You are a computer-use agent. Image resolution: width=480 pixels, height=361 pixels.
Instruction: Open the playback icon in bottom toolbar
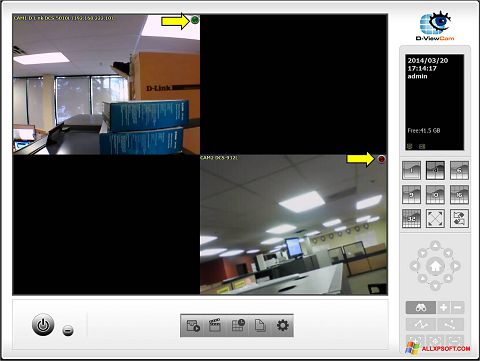coord(193,325)
